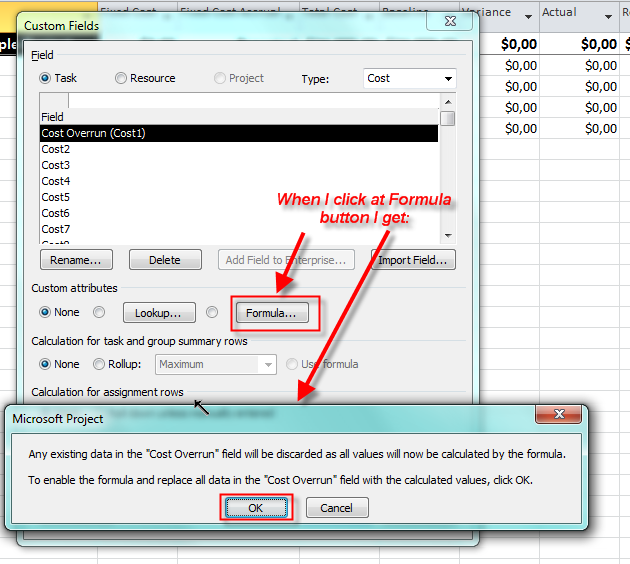Select the Task radio button
Screen dimensions: 630x564
46,78
